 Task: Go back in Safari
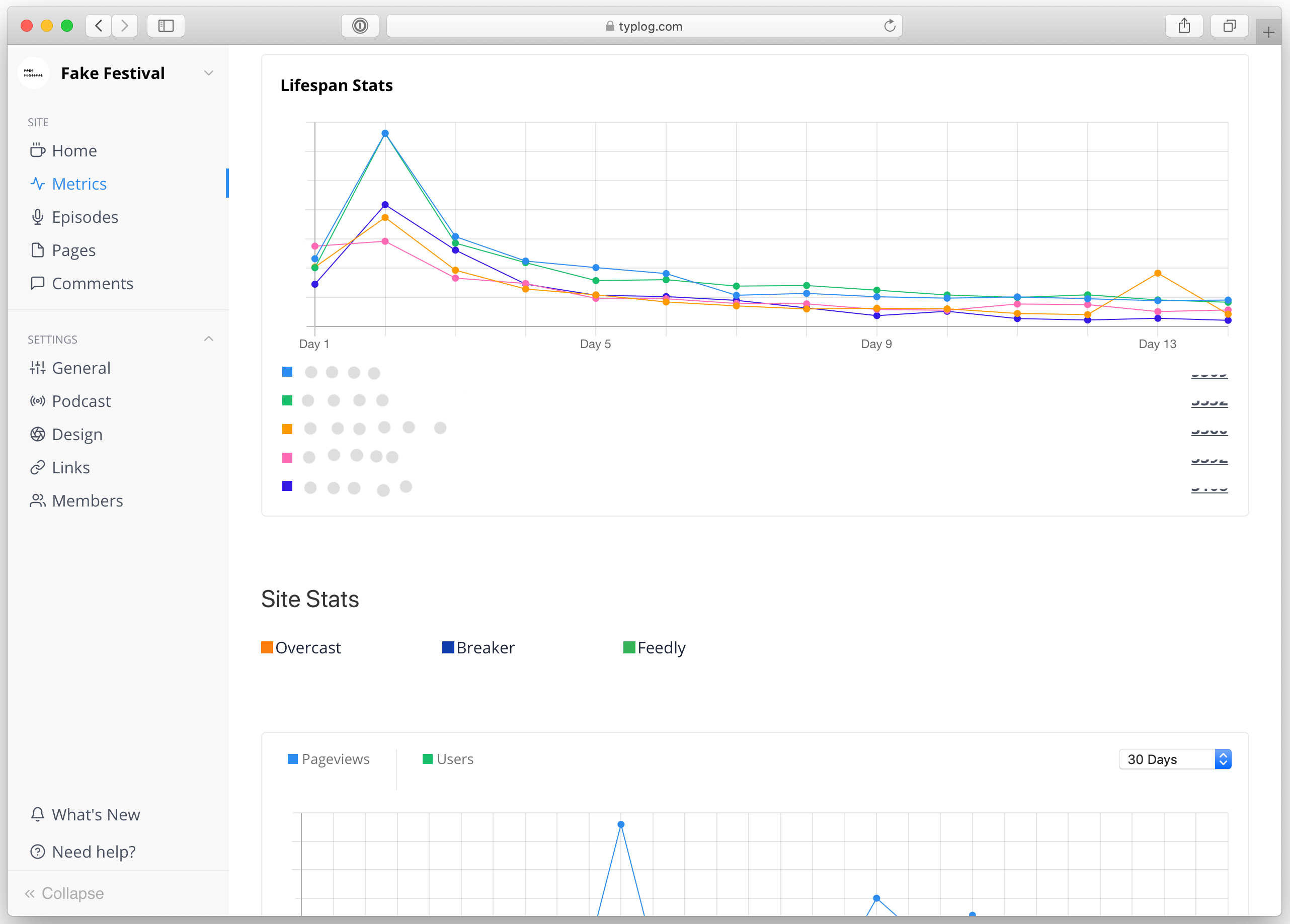point(99,26)
